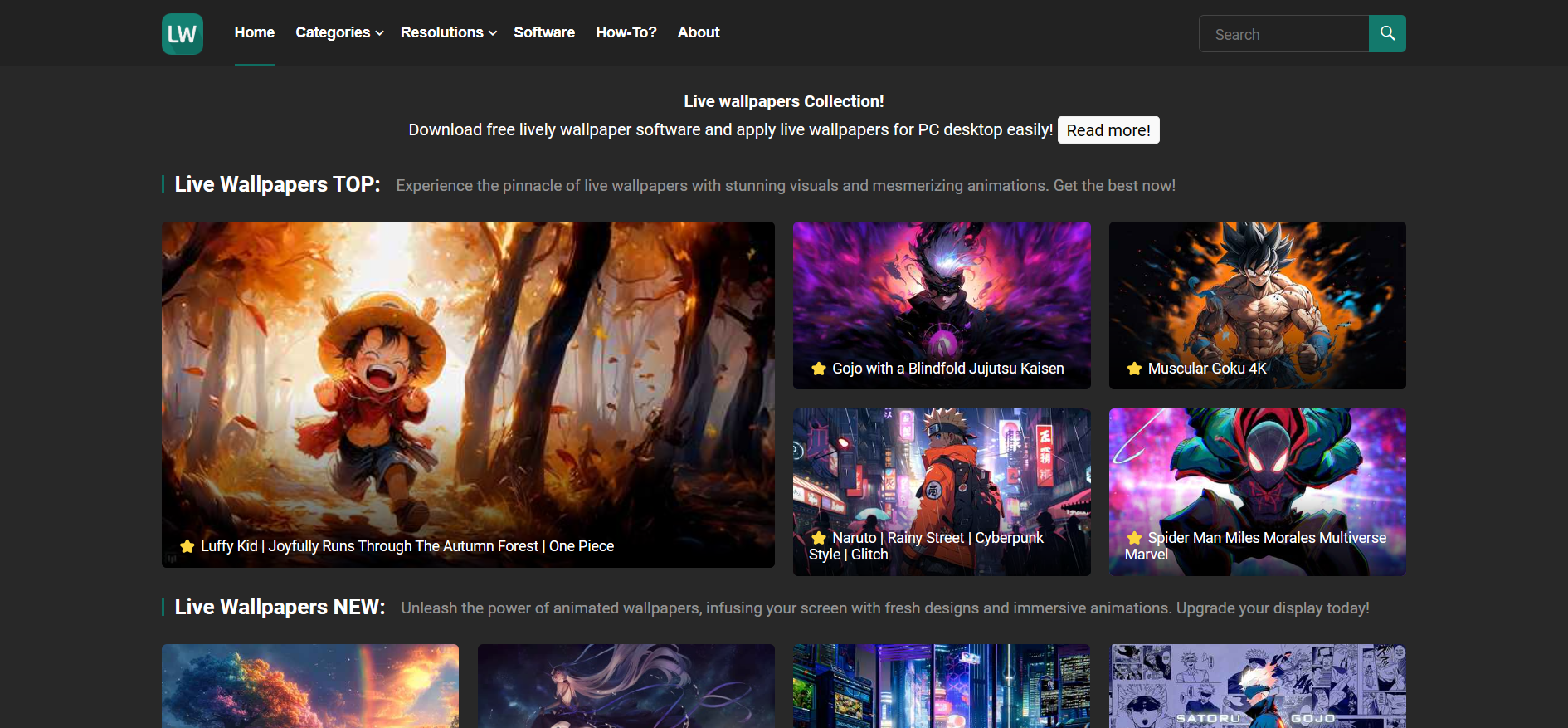Open the neon cyberpunk city wallpaper thumbnail
1568x728 pixels.
point(942,686)
